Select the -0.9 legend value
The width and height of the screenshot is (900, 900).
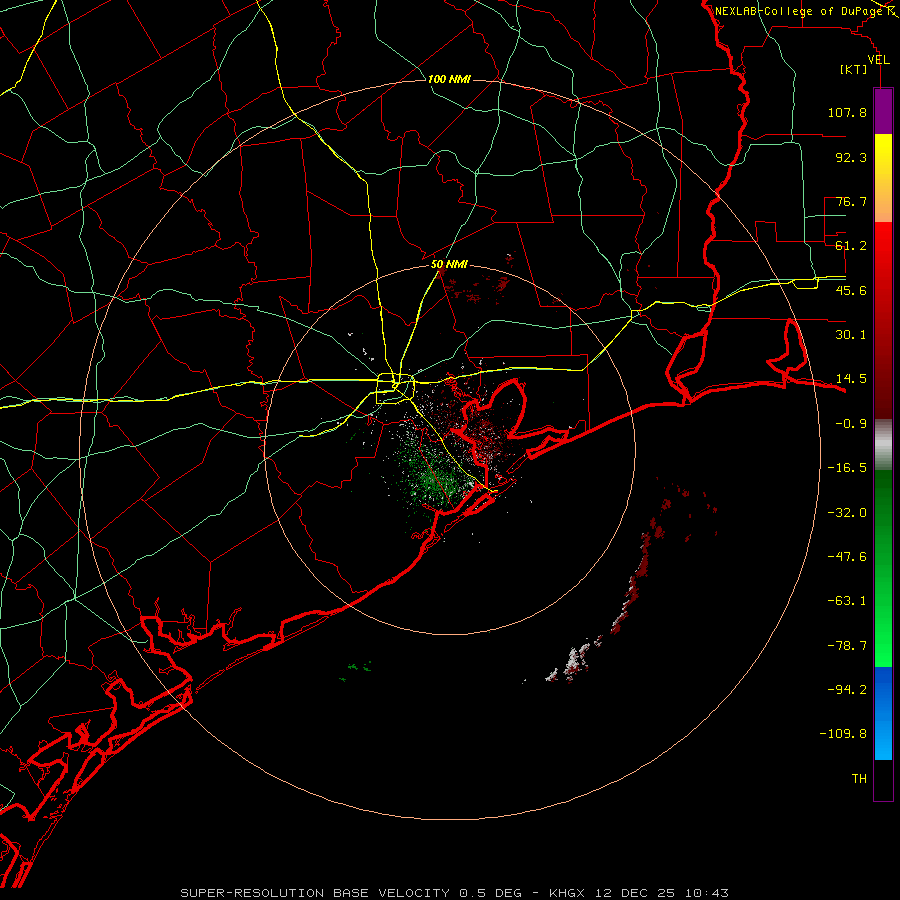tap(851, 424)
